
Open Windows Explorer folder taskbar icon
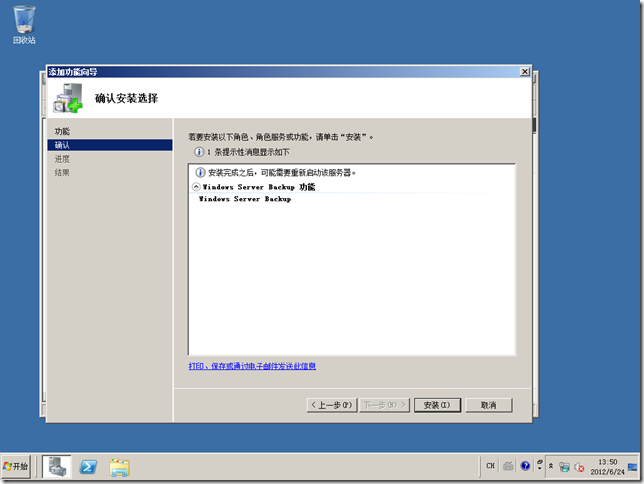pyautogui.click(x=120, y=468)
